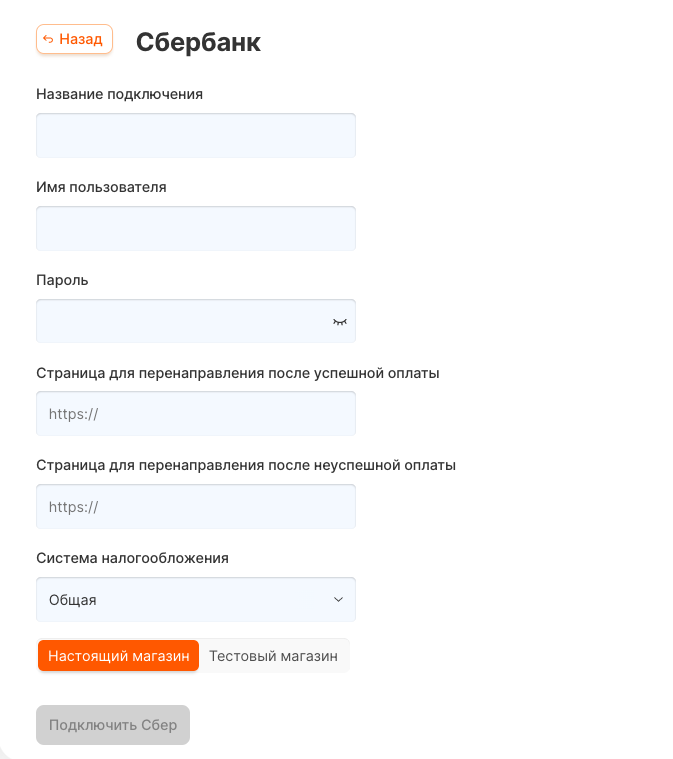Click the successful payment redirect label
The height and width of the screenshot is (759, 673).
point(238,373)
